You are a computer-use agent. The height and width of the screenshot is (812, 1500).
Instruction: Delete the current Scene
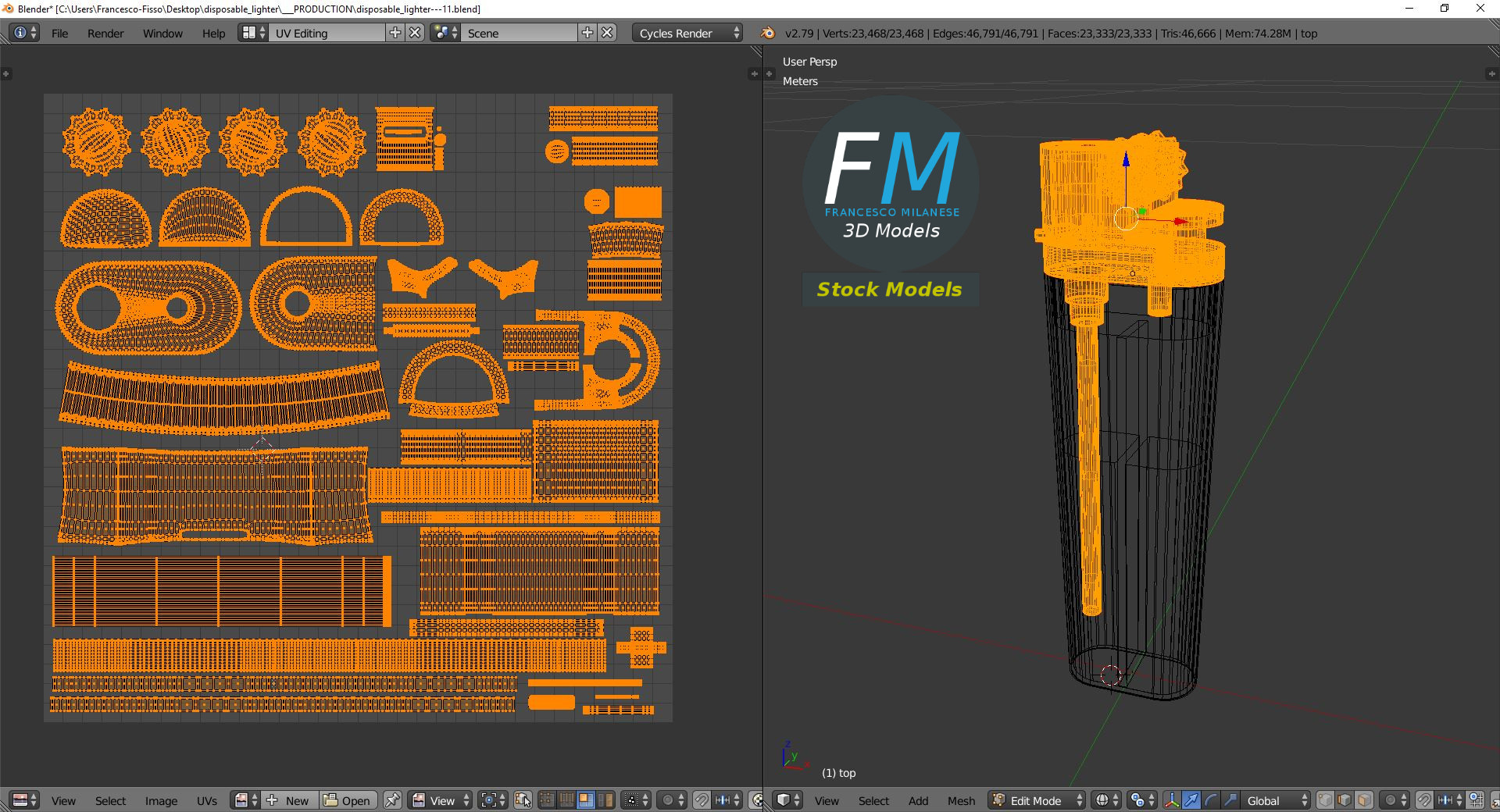point(608,33)
